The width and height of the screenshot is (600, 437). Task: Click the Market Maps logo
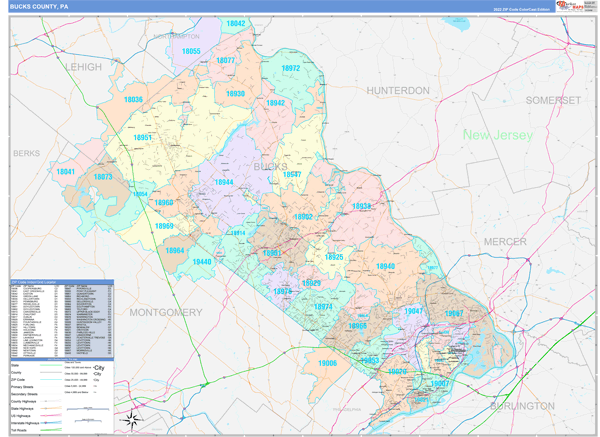click(572, 5)
